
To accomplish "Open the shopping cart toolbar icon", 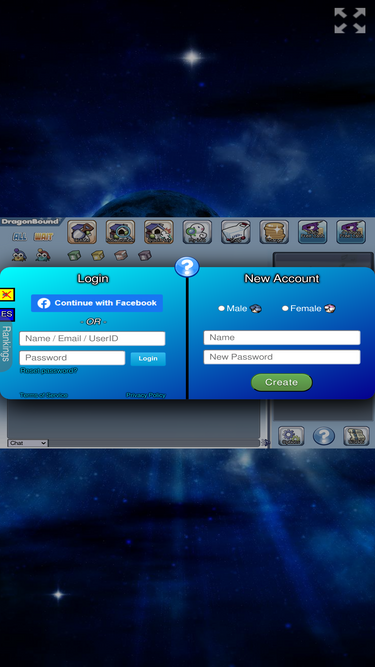I will [236, 232].
